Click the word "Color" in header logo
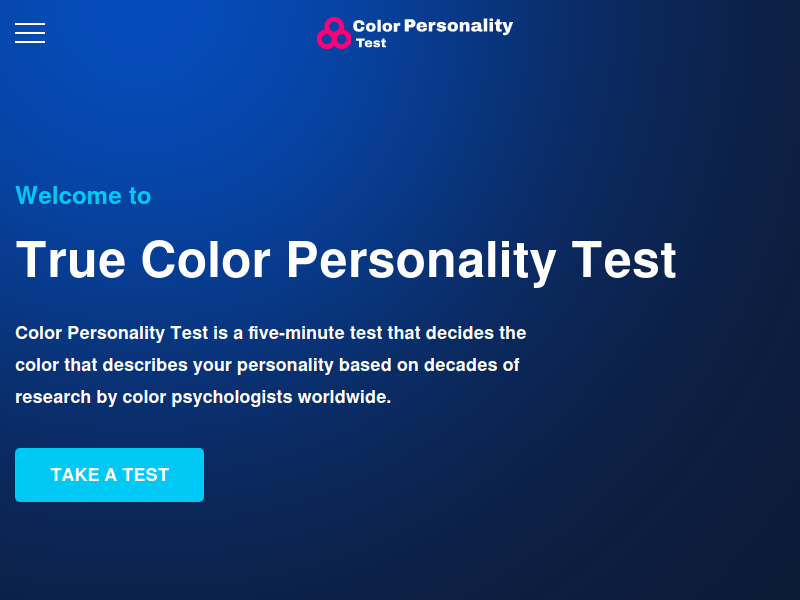Viewport: 800px width, 600px height. 376,26
